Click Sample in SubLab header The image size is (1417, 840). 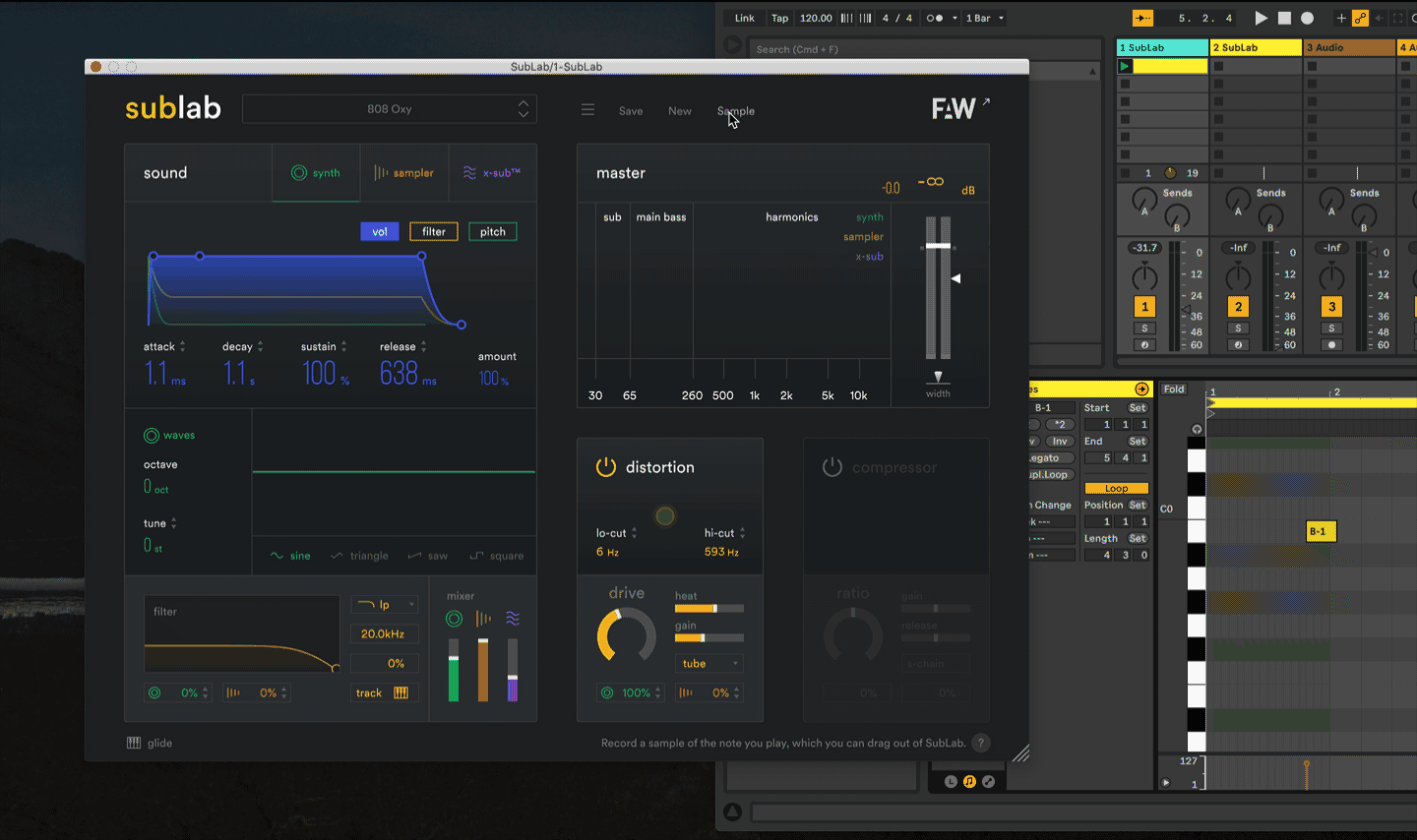(736, 111)
